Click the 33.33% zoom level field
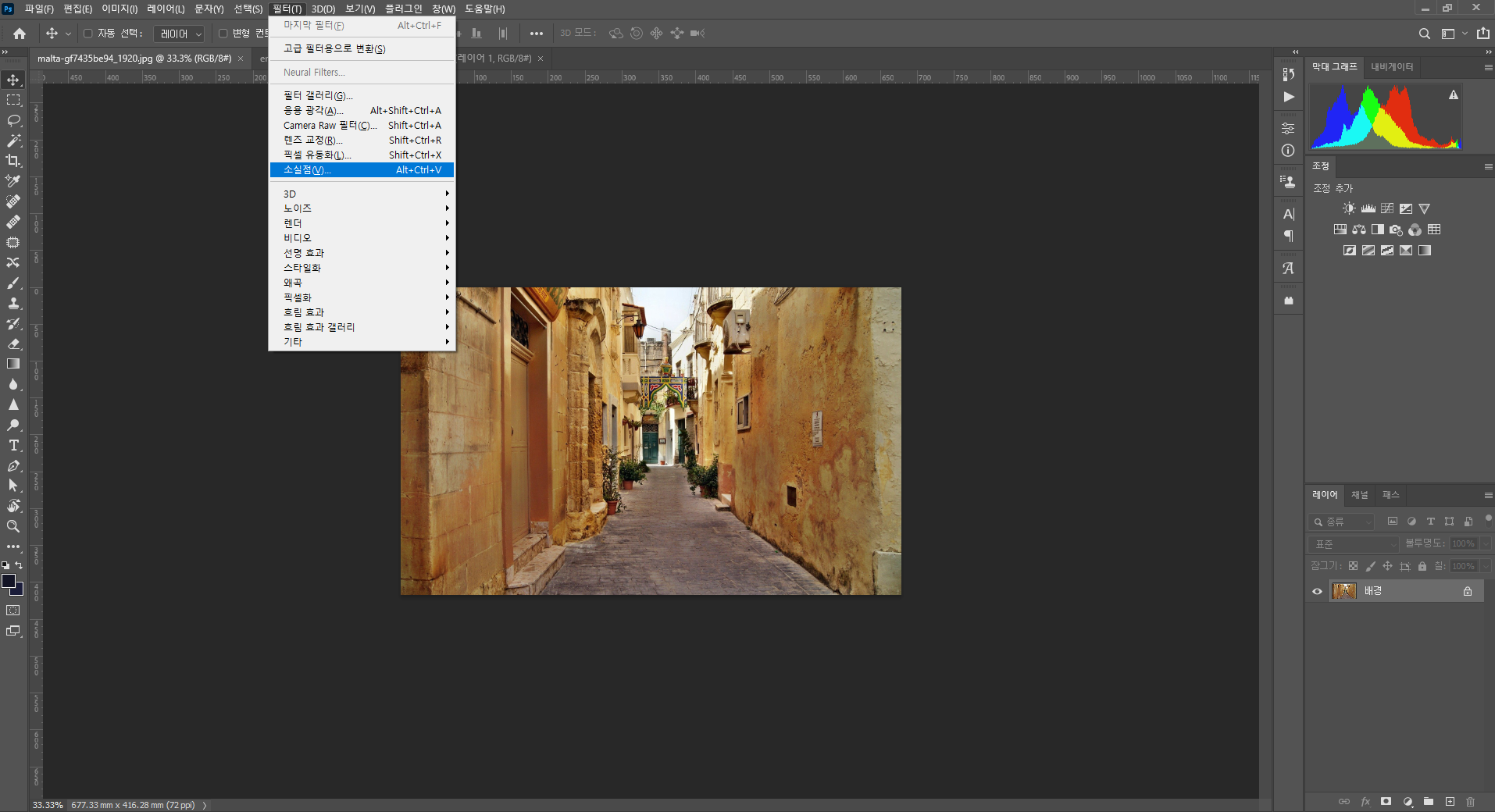Image resolution: width=1495 pixels, height=812 pixels. point(48,805)
